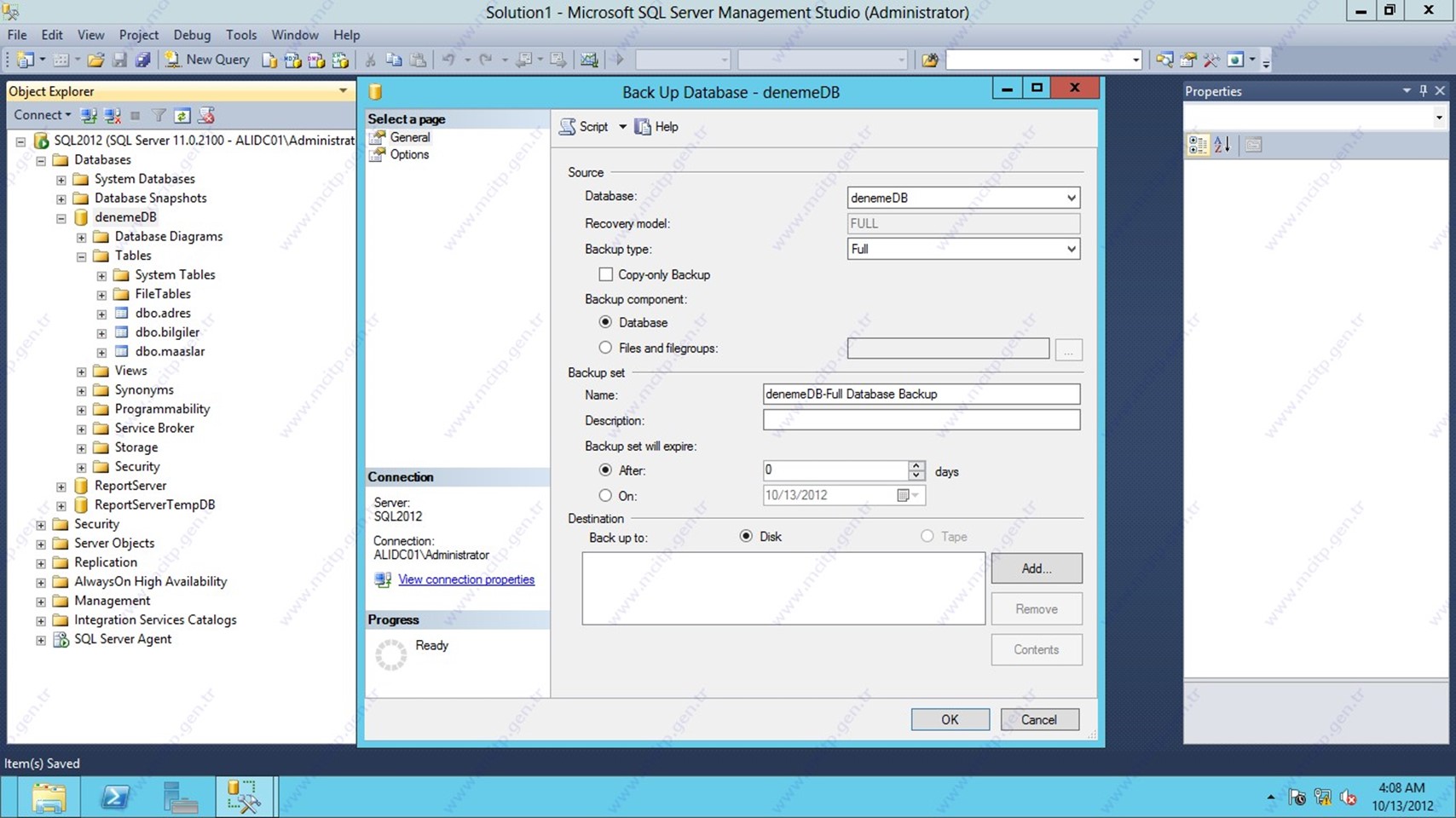
Task: Click the Analysis Services XMLA Query icon
Action: pos(340,60)
